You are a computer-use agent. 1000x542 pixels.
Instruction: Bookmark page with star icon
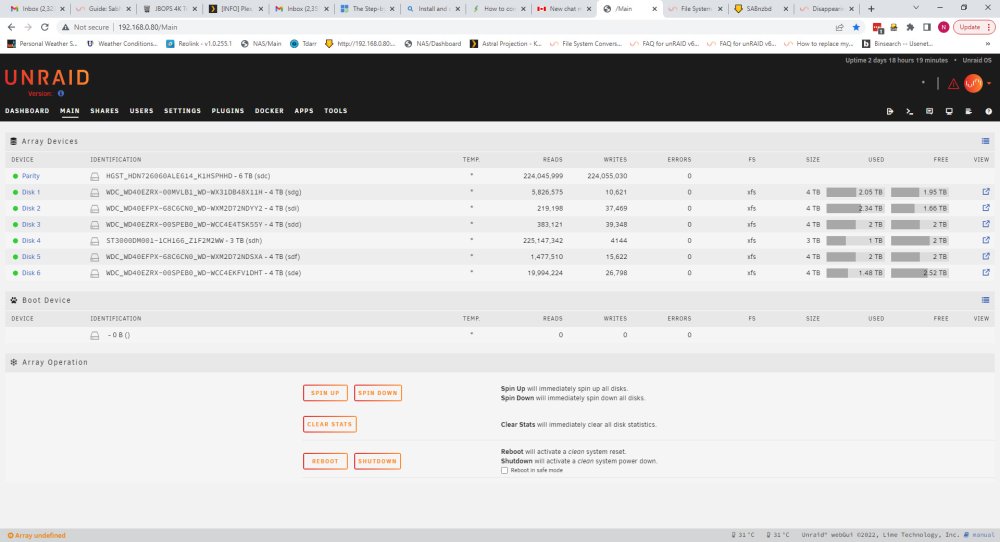pos(857,27)
